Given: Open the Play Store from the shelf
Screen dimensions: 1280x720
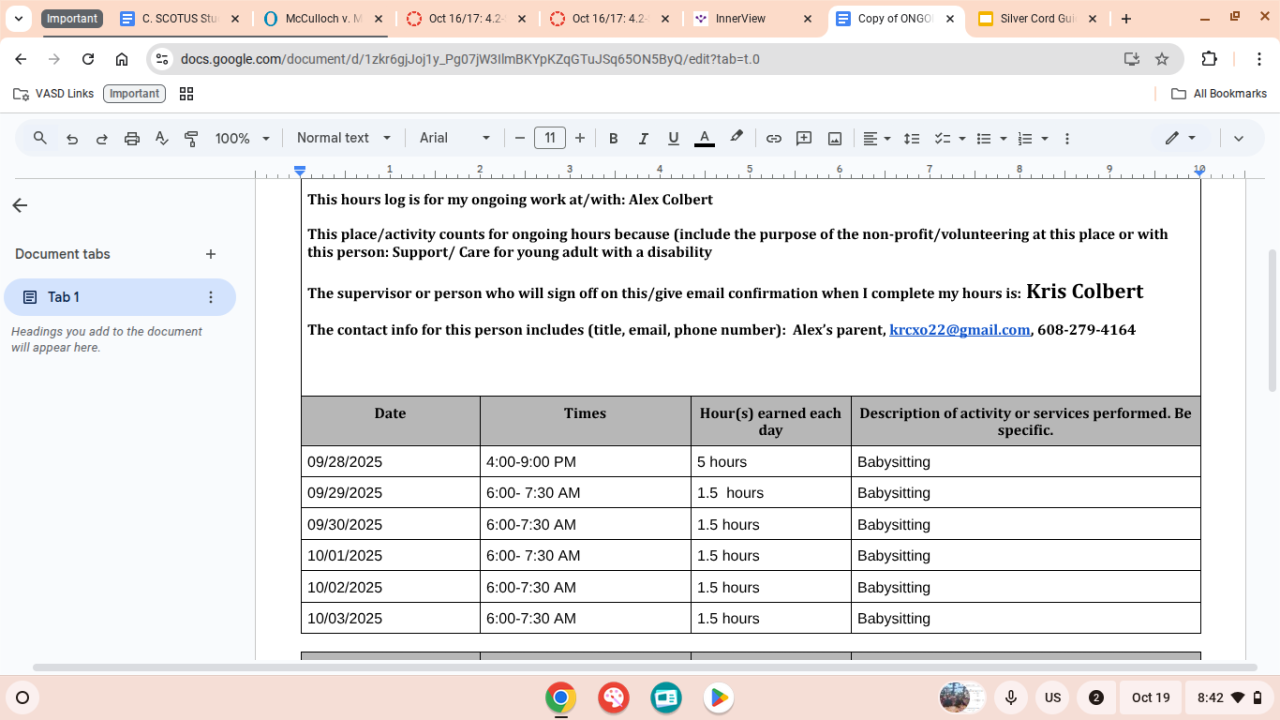Looking at the screenshot, I should 718,698.
